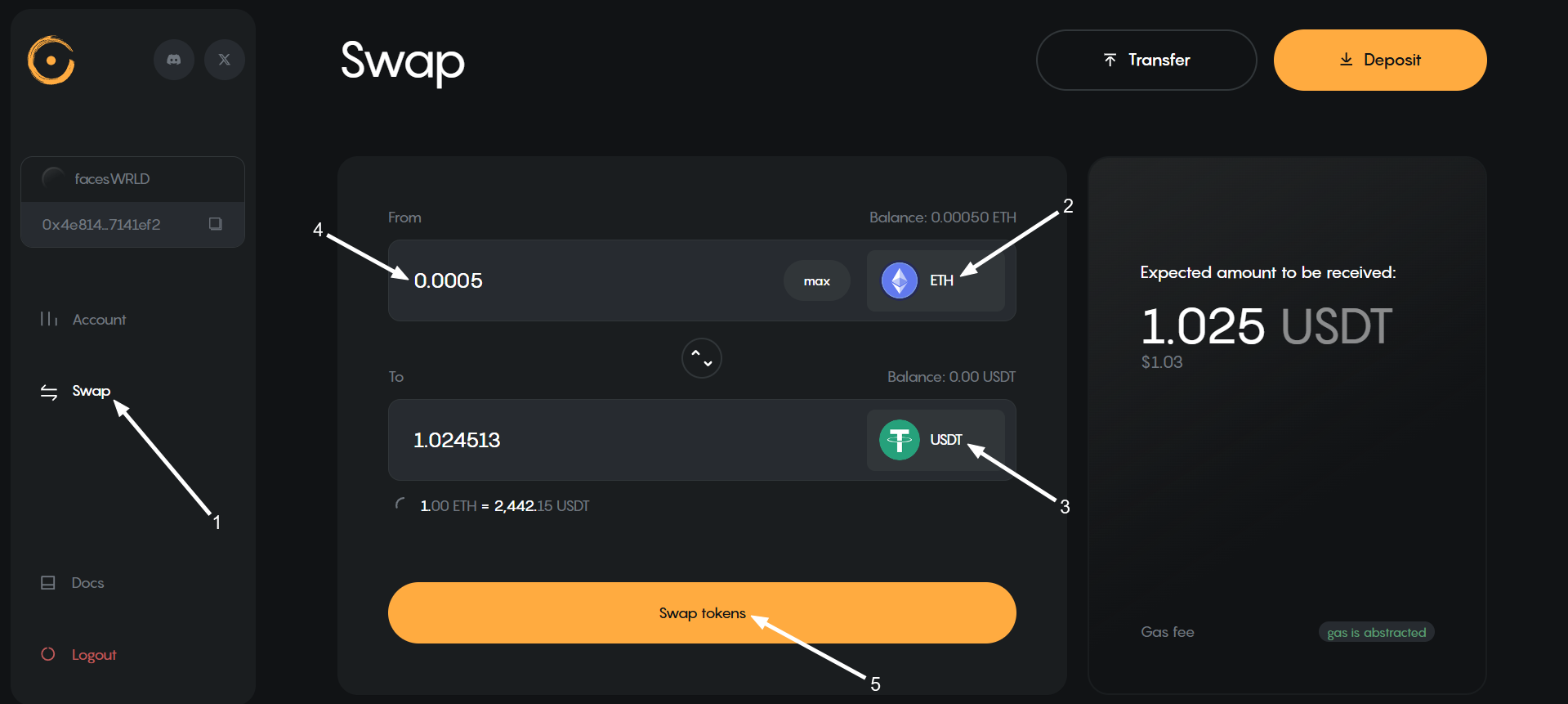Click the Docs book icon

[48, 583]
